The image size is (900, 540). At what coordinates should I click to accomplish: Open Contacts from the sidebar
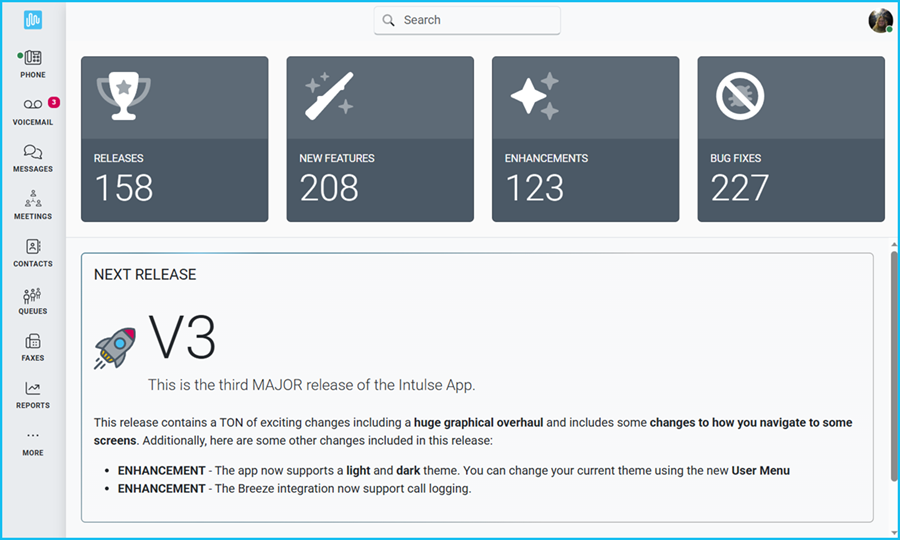click(33, 252)
